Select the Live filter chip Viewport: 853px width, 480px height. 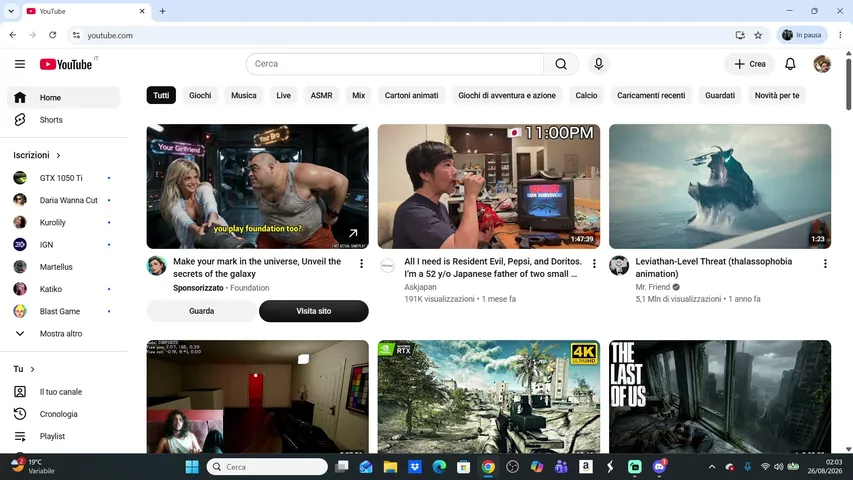pyautogui.click(x=283, y=95)
